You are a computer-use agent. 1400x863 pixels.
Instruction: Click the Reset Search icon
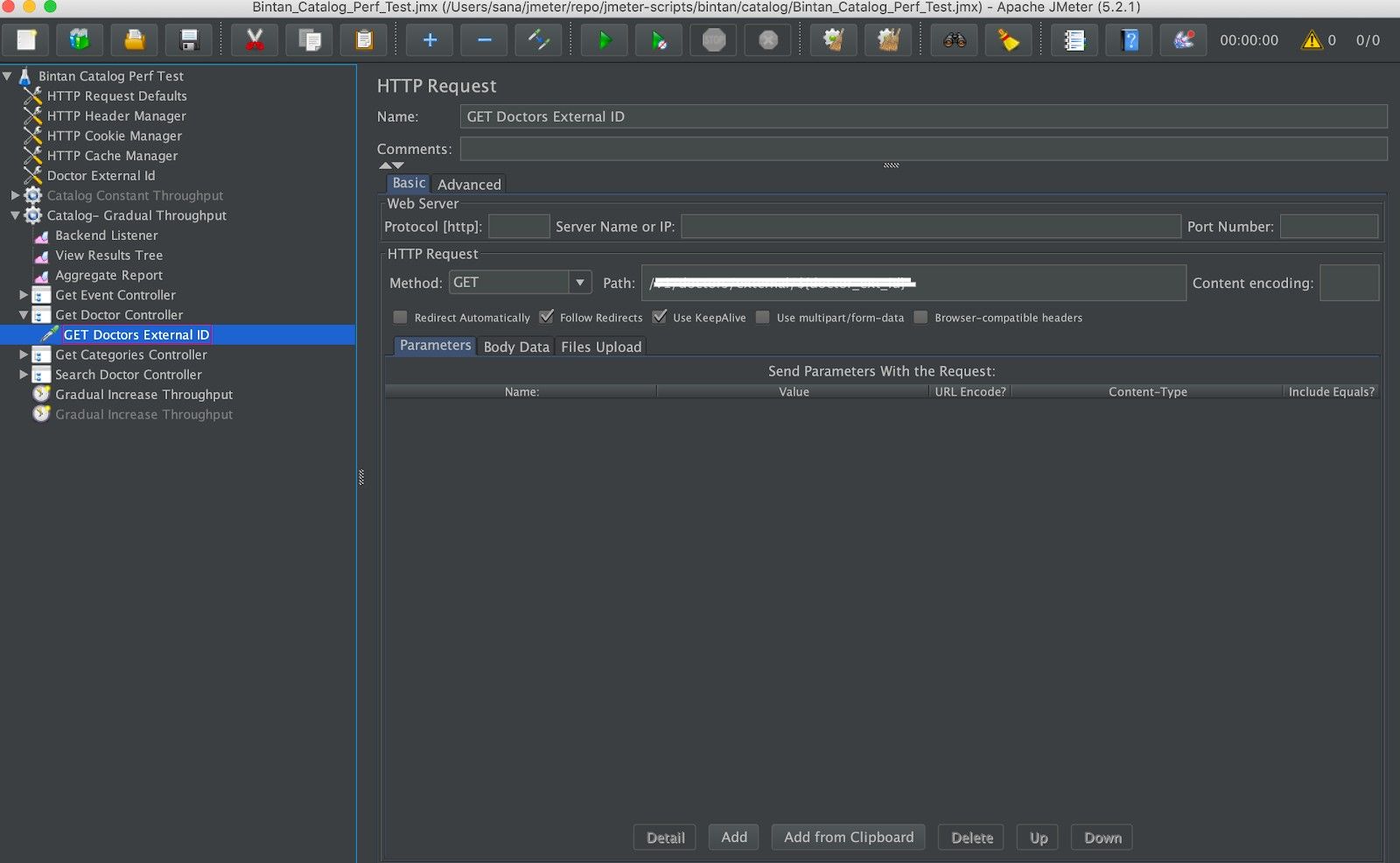[x=1009, y=40]
